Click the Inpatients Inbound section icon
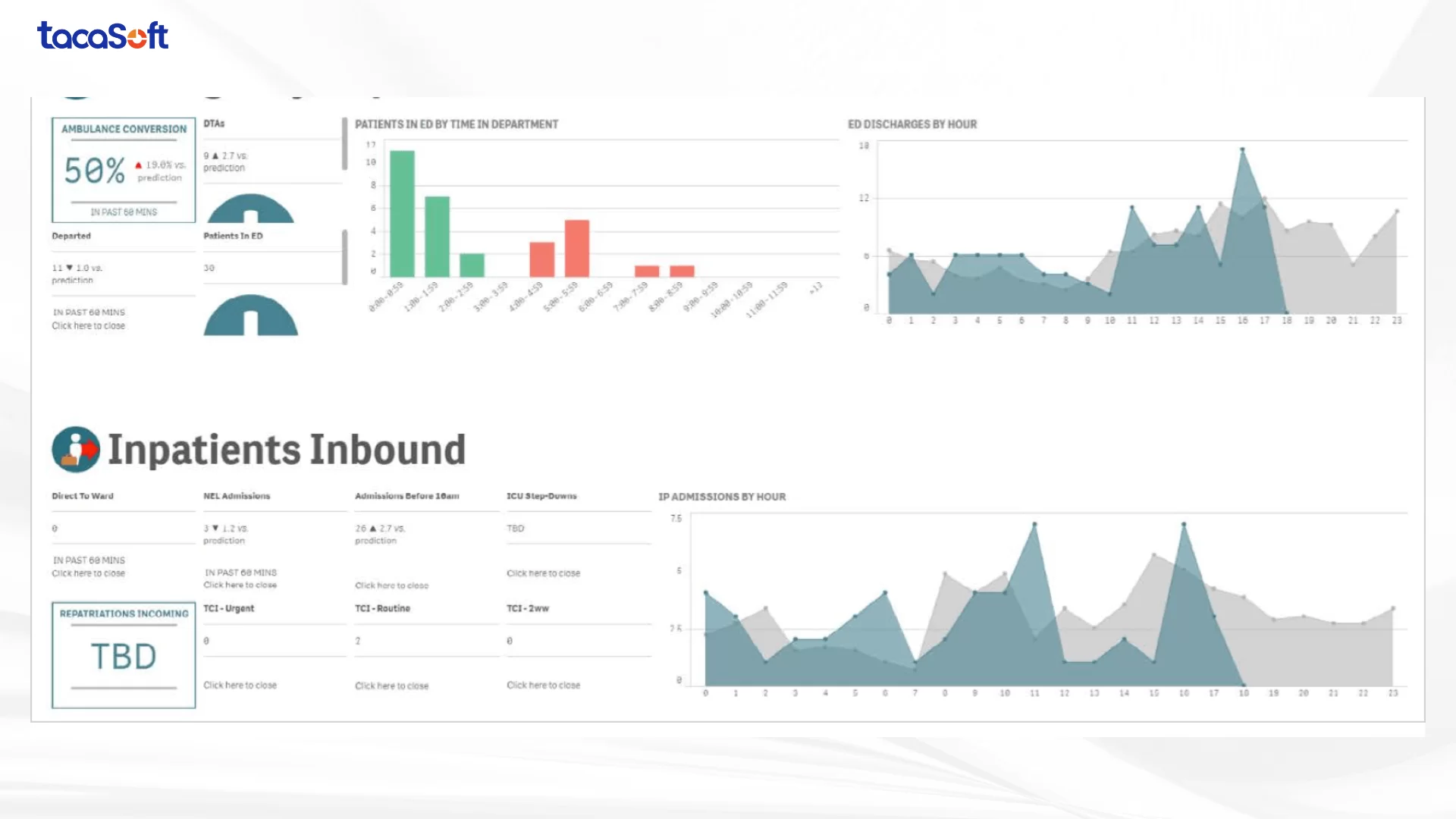1456x819 pixels. 76,449
